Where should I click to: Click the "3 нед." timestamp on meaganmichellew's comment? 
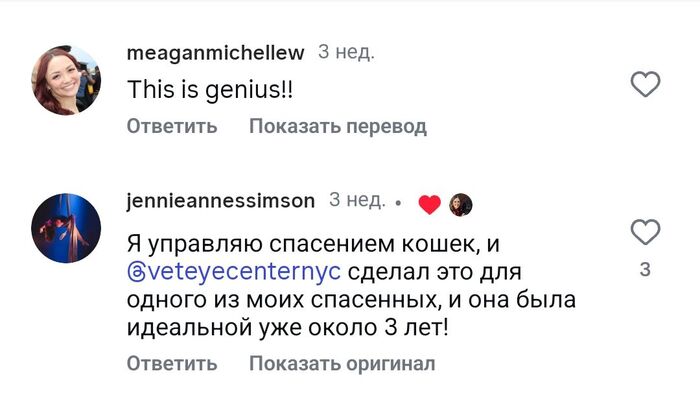coord(346,51)
